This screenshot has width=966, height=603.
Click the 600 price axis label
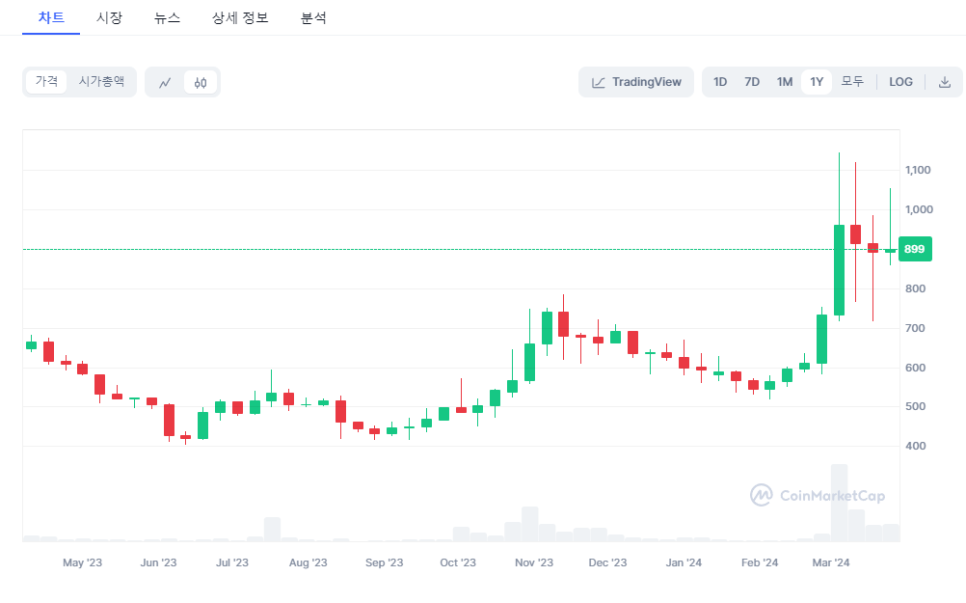coord(915,368)
